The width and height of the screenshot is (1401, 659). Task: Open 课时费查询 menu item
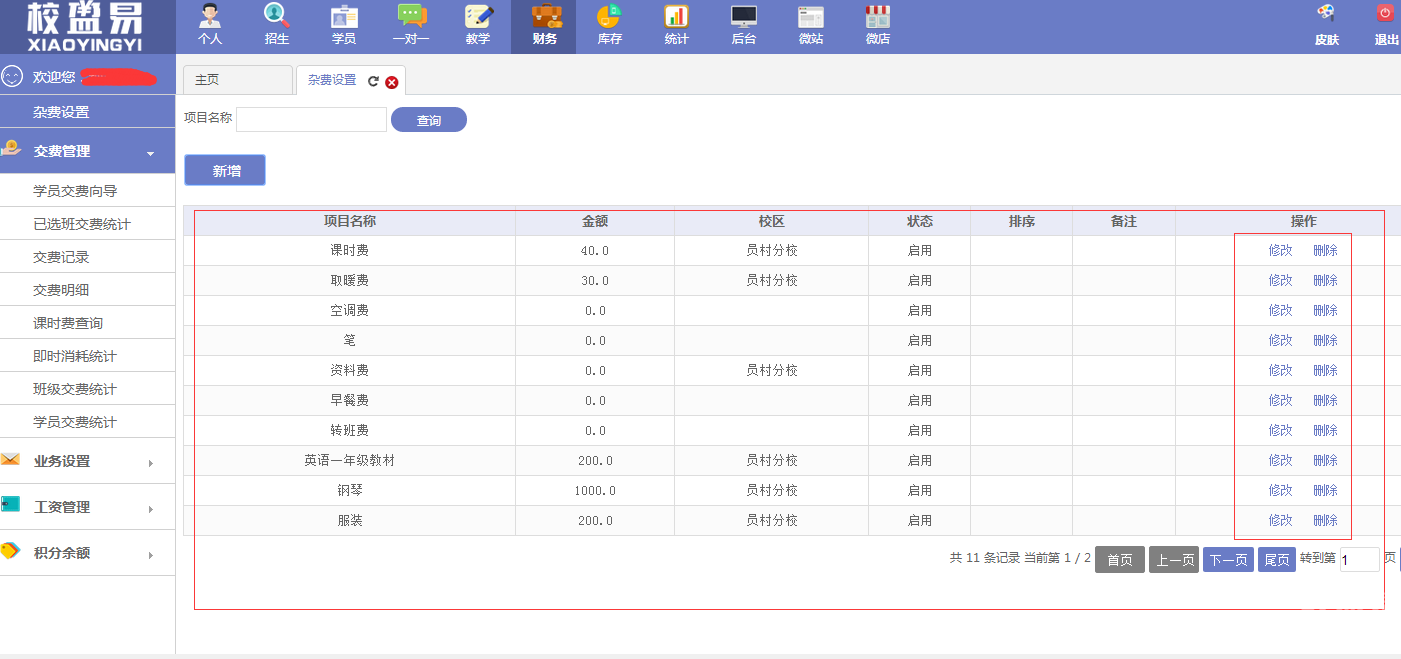[x=87, y=323]
